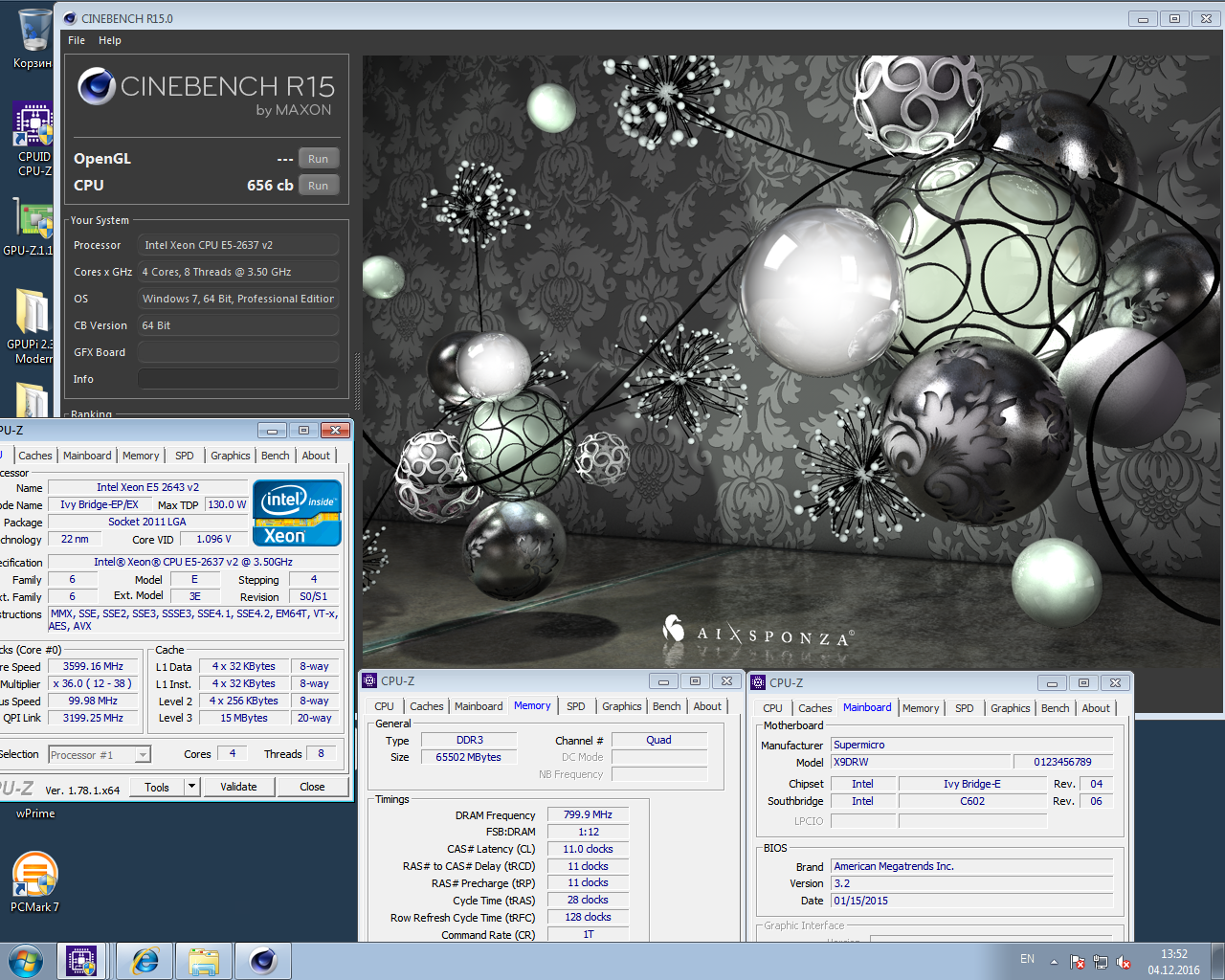Click the CPU-Z Mainboard window title icon
This screenshot has width=1225, height=980.
758,682
